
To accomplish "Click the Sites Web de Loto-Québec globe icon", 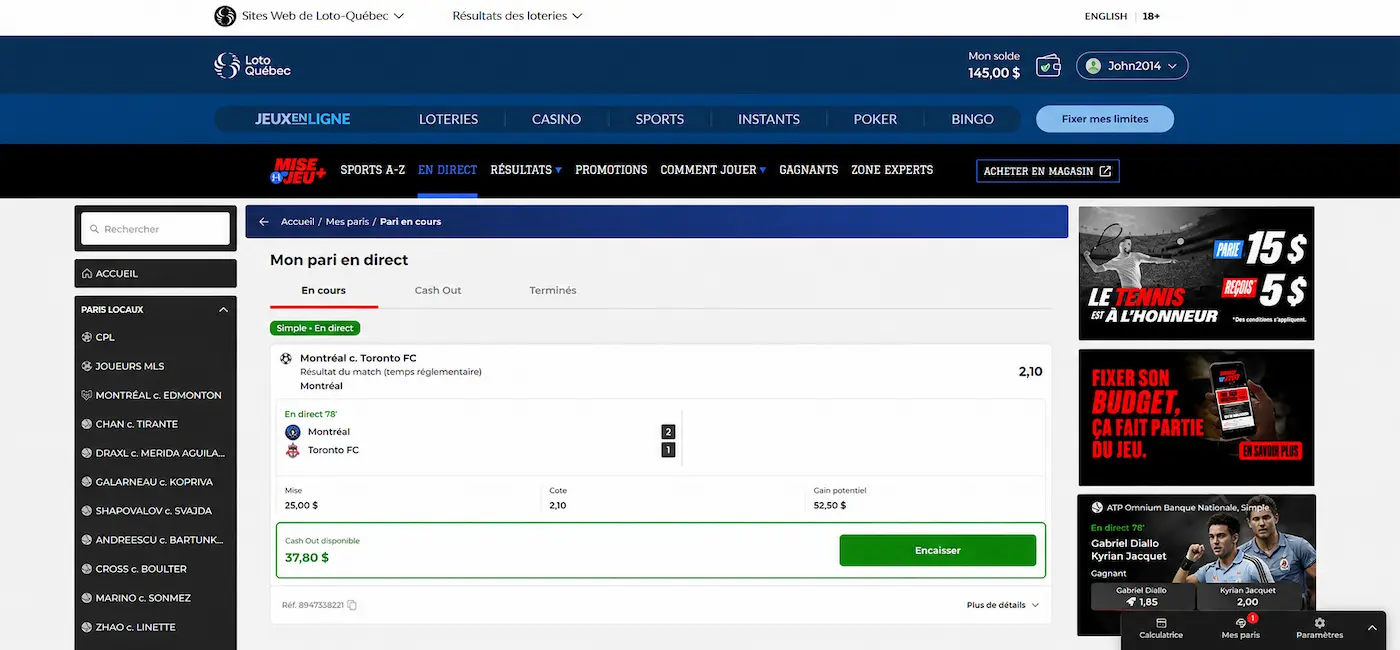I will (x=225, y=16).
